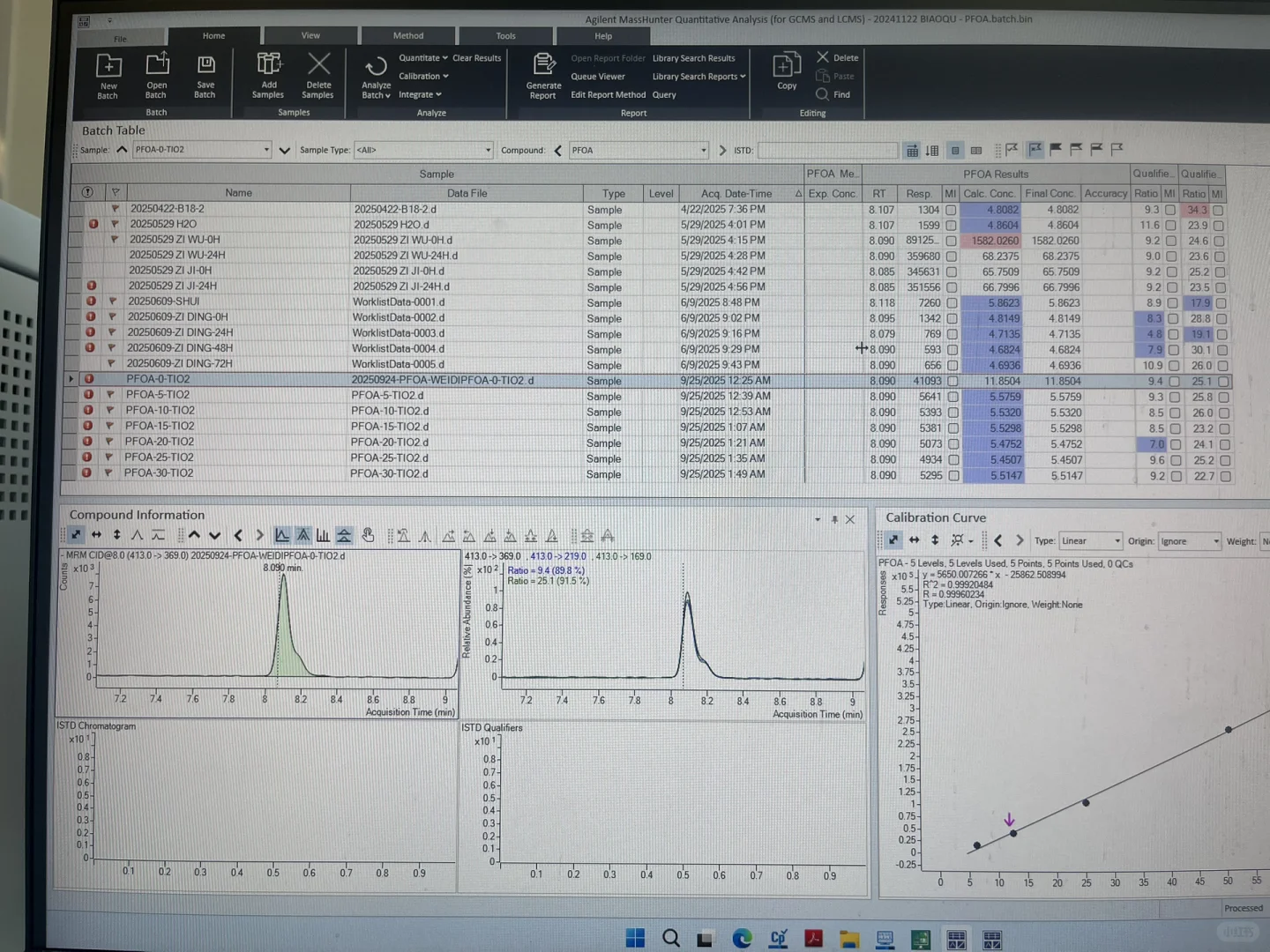Launch File Explorer from the taskbar

848,939
